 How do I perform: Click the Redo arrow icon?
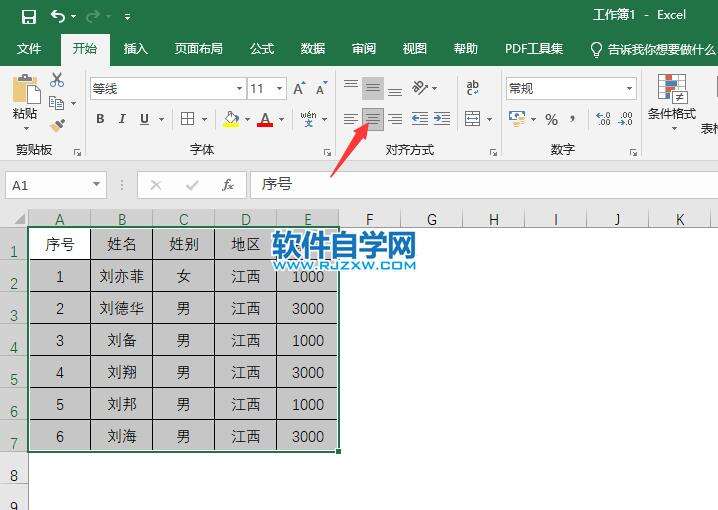tap(93, 17)
